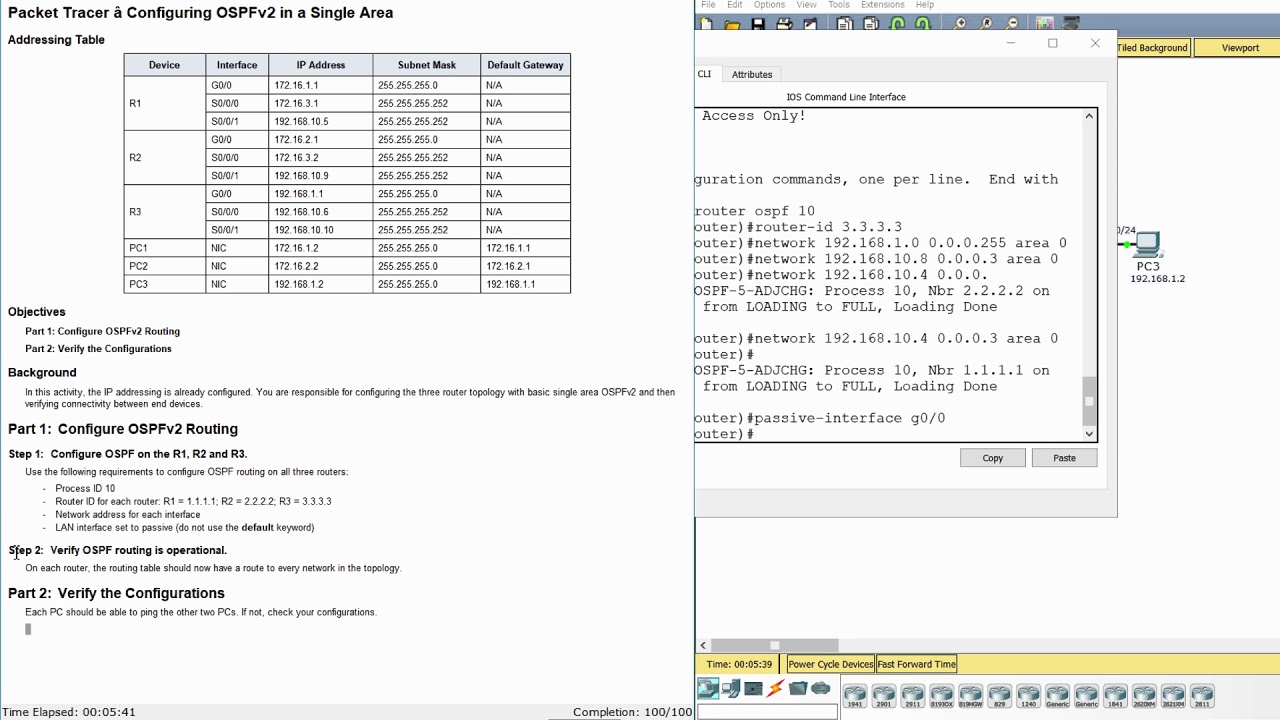Open the File menu
The height and width of the screenshot is (720, 1280).
click(708, 5)
